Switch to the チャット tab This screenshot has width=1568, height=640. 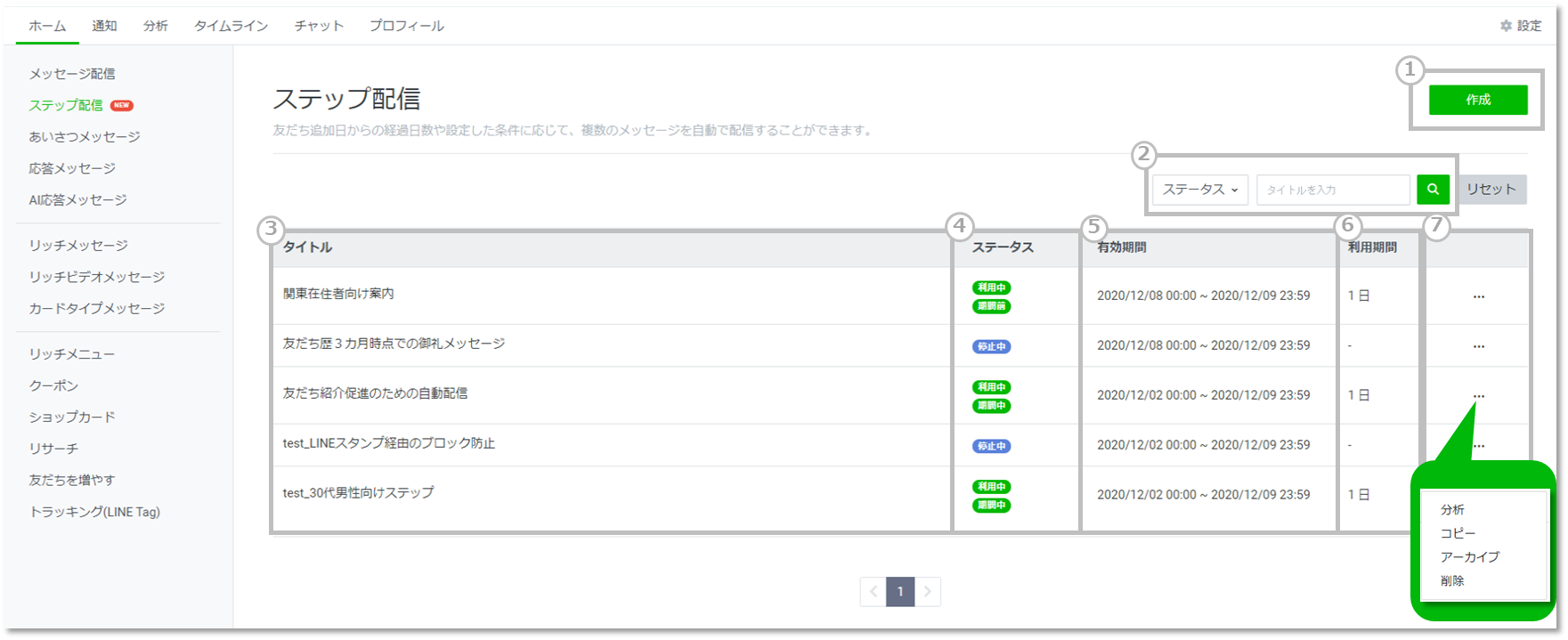(x=319, y=26)
